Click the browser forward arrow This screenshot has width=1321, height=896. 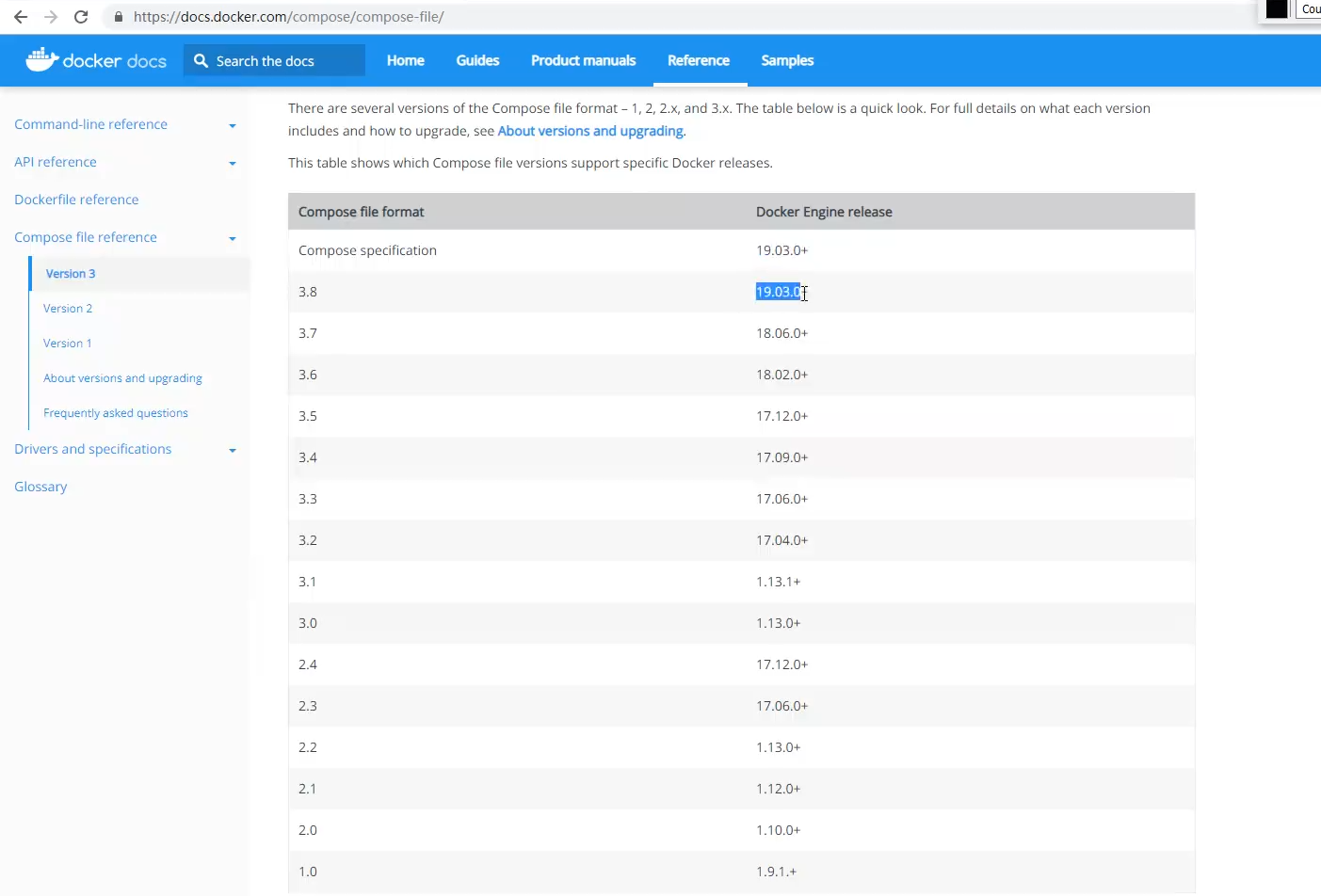point(51,17)
